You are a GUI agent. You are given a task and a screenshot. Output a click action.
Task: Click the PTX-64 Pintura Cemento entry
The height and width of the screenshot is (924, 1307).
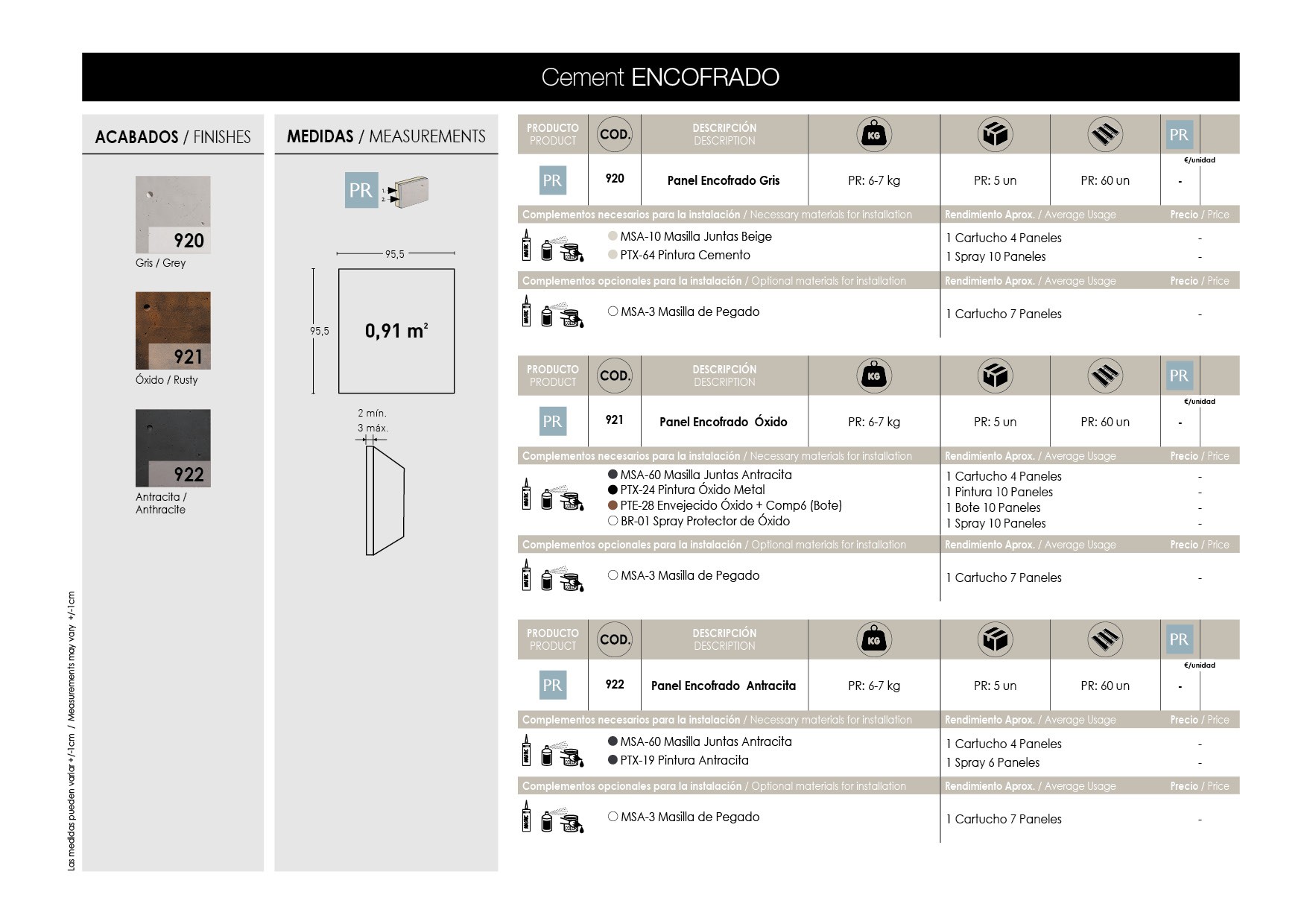click(x=686, y=255)
